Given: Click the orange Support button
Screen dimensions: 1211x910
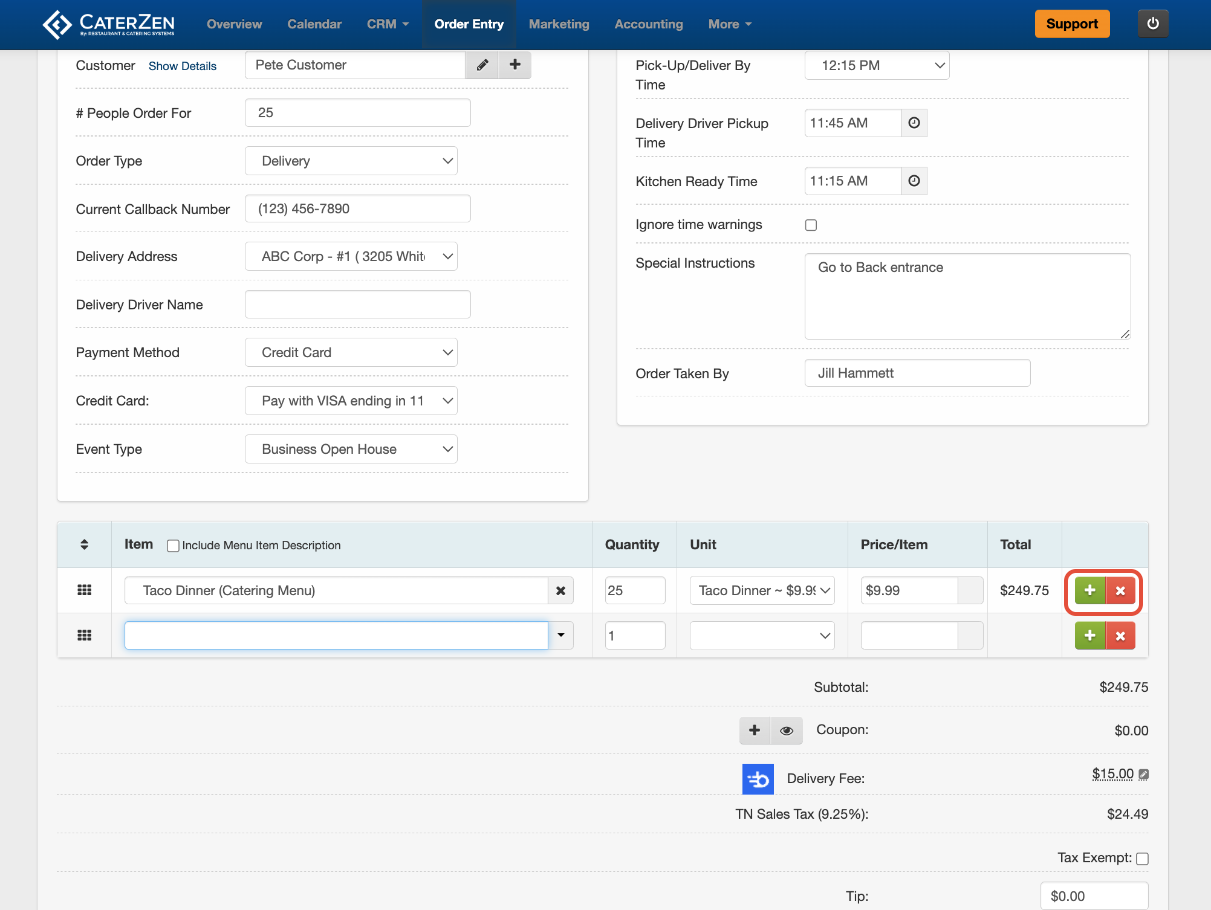Looking at the screenshot, I should click(1072, 24).
